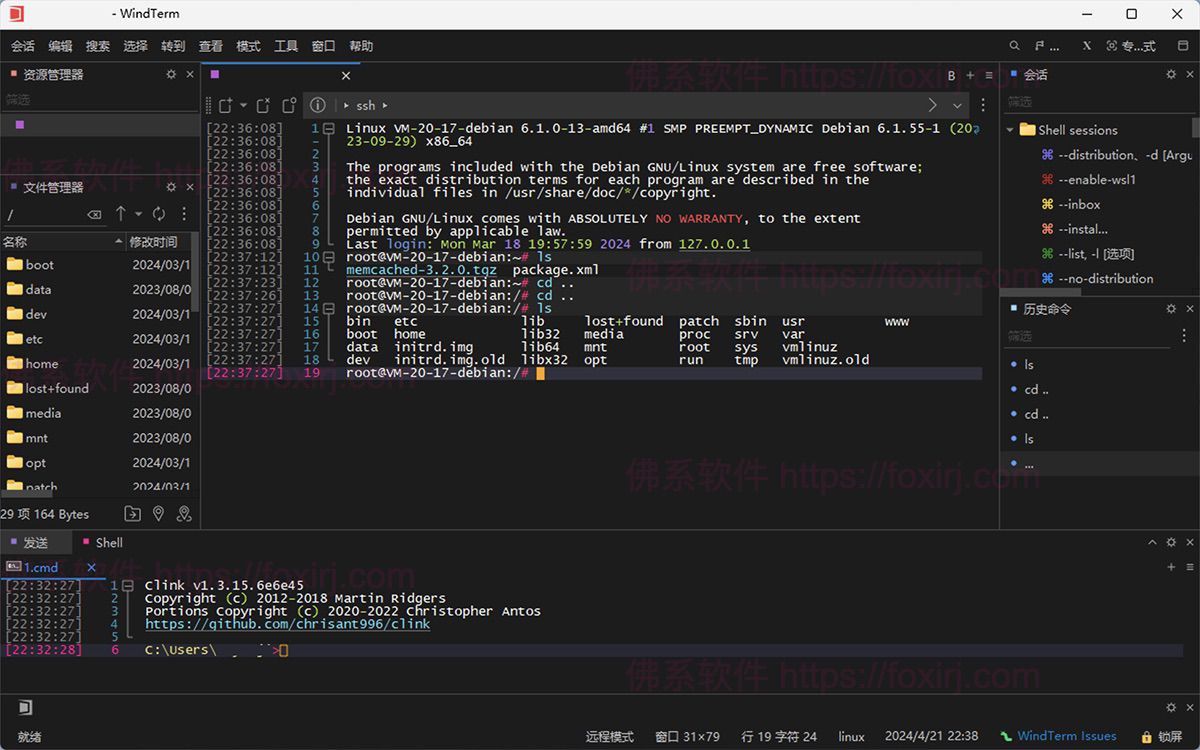Go up one directory in file manager

(x=121, y=214)
